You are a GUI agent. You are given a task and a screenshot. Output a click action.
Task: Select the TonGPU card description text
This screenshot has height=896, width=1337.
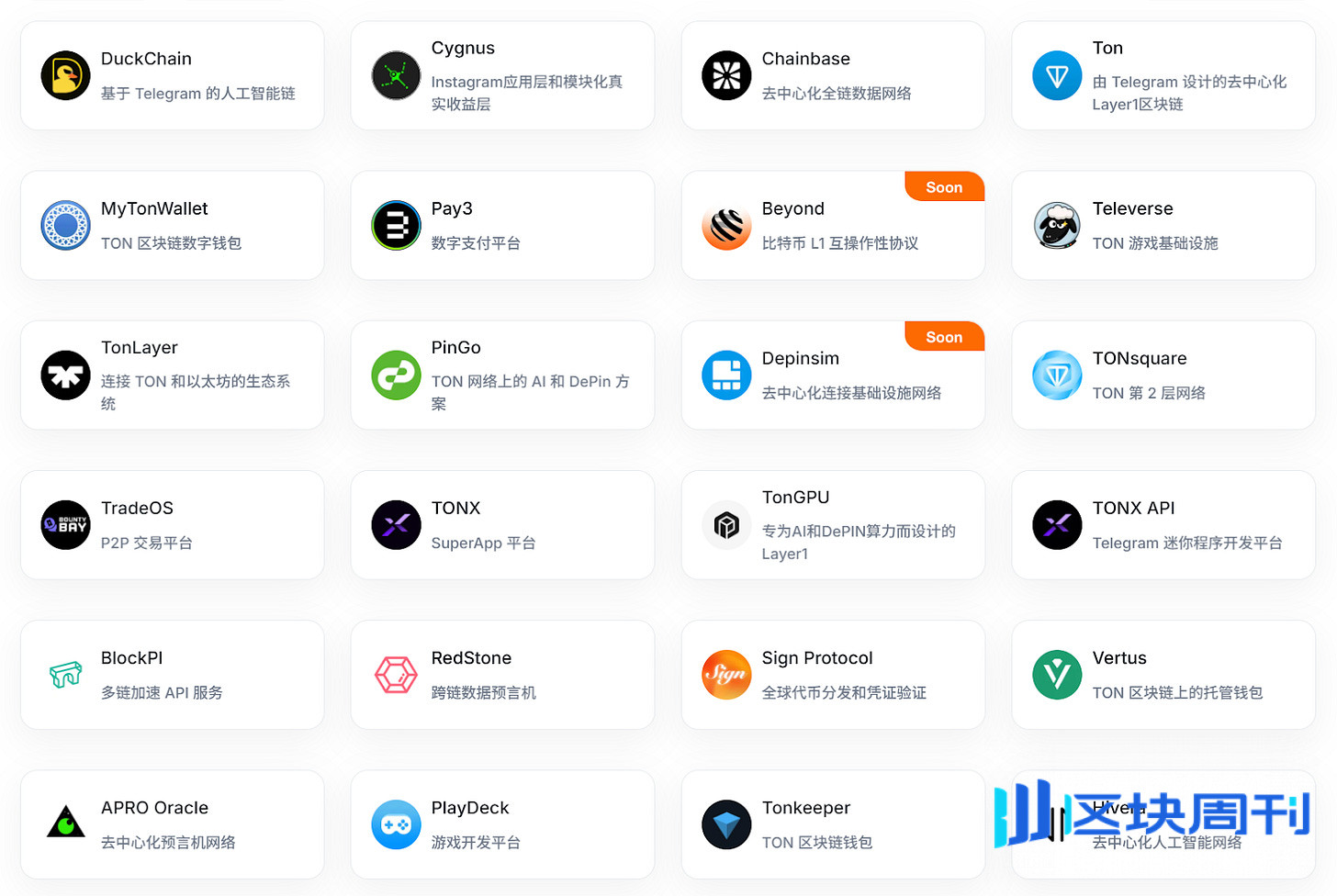coord(859,543)
